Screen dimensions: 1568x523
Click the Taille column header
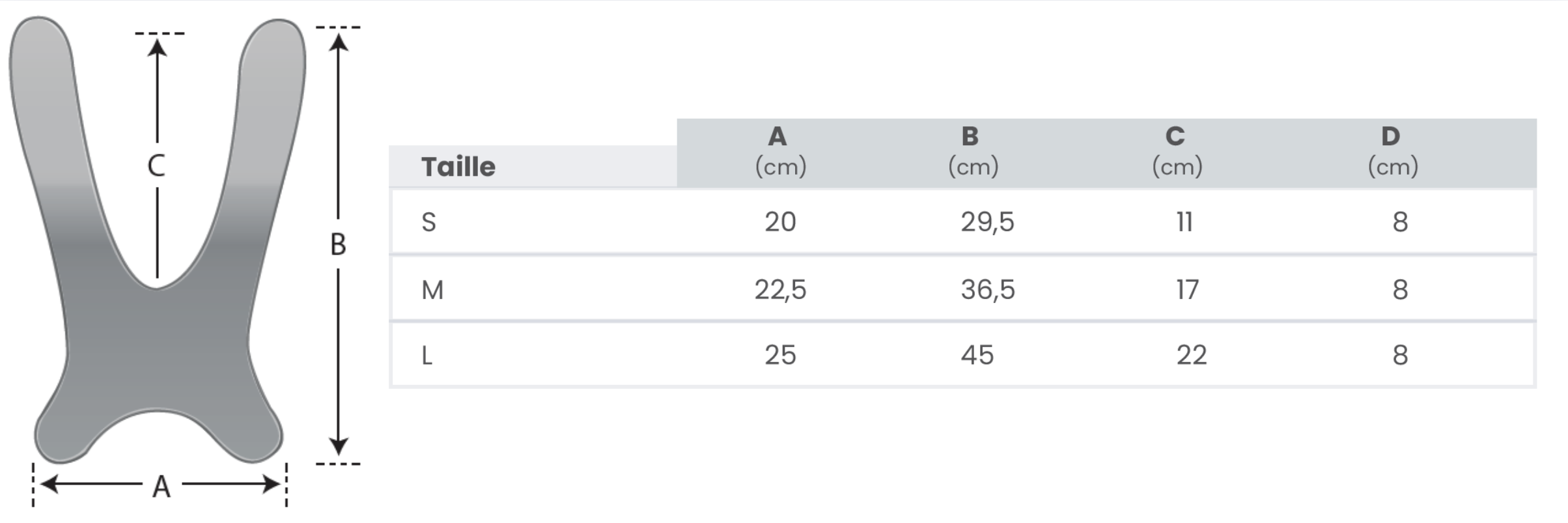458,167
